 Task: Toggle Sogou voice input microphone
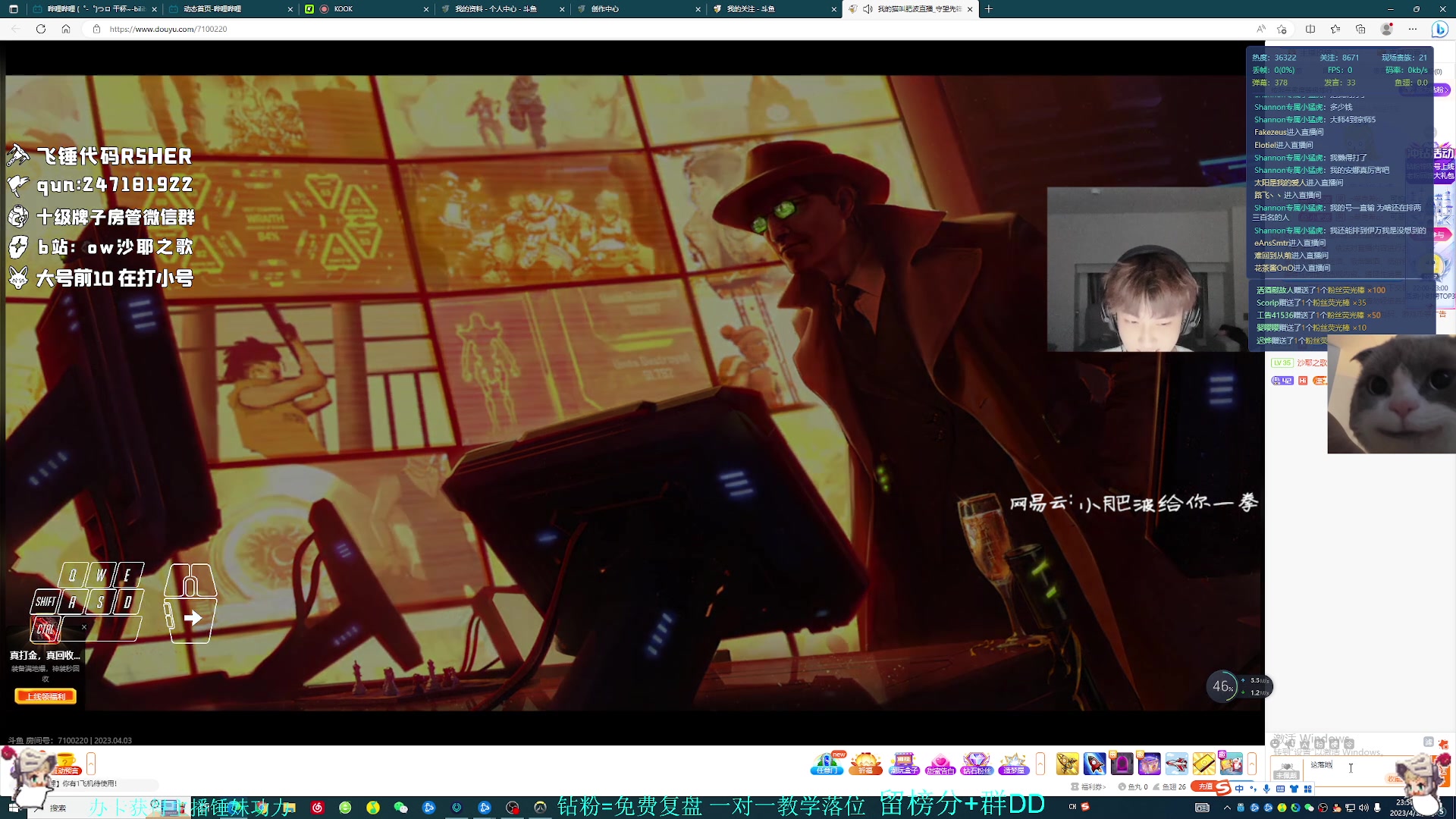coord(1266,789)
